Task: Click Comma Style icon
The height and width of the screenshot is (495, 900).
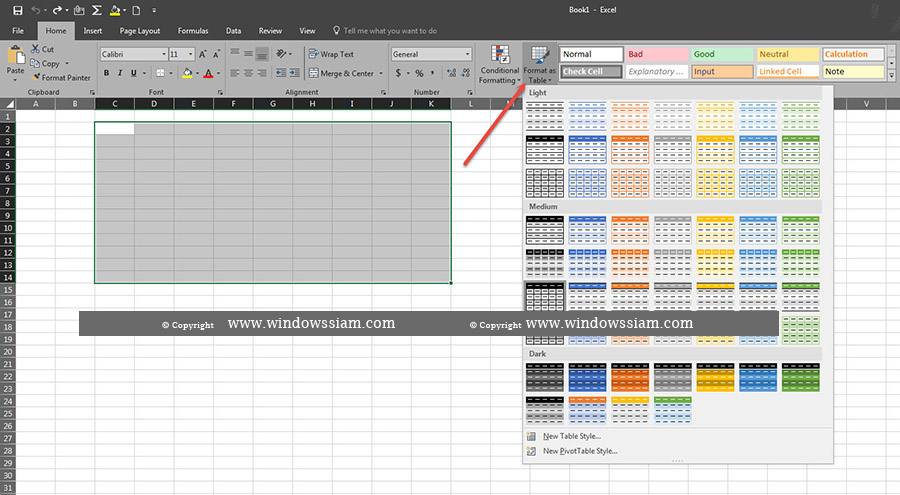Action: click(x=433, y=73)
